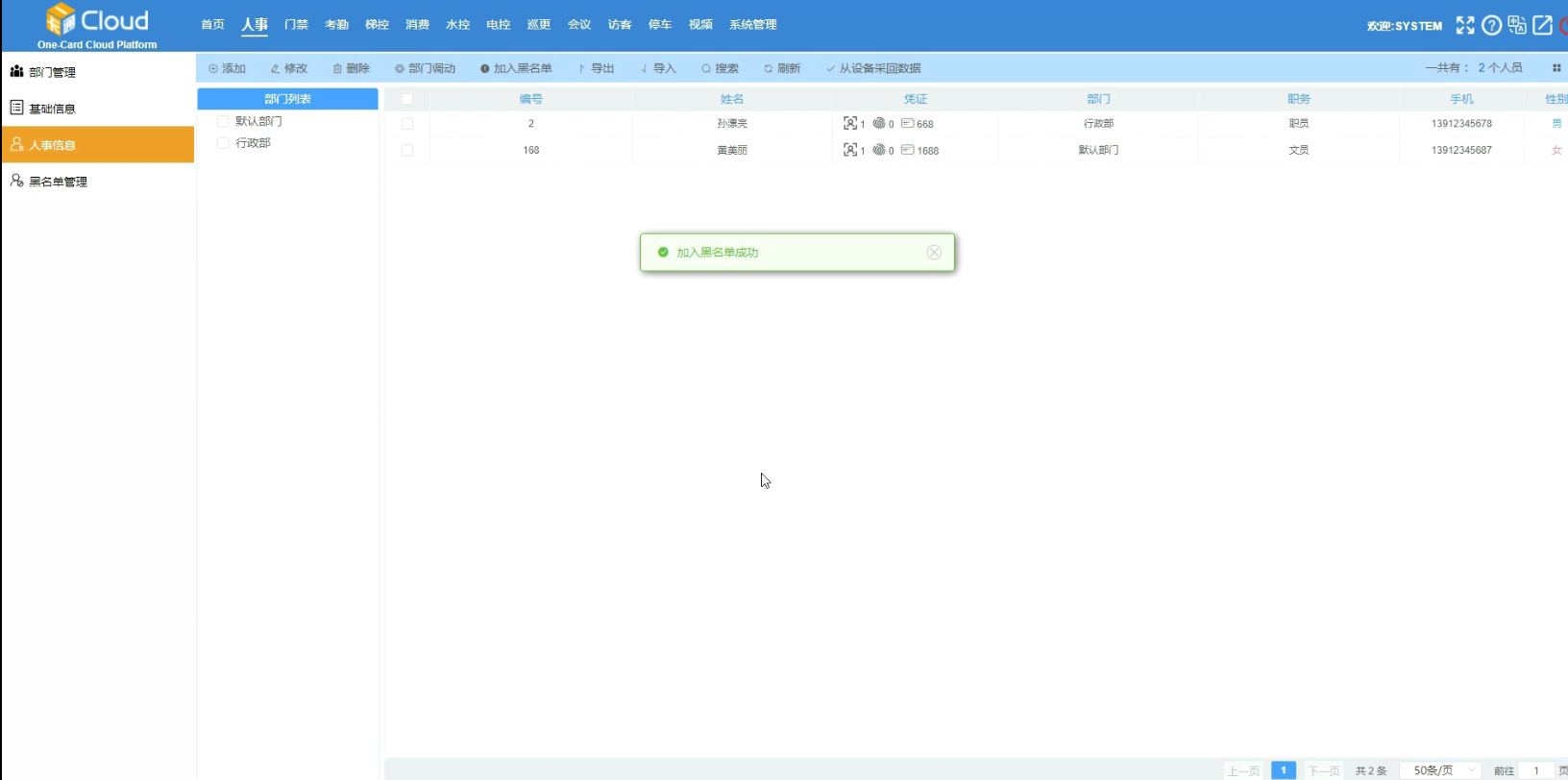
Task: Click the fullscreen toggle icon in header
Action: [1464, 26]
